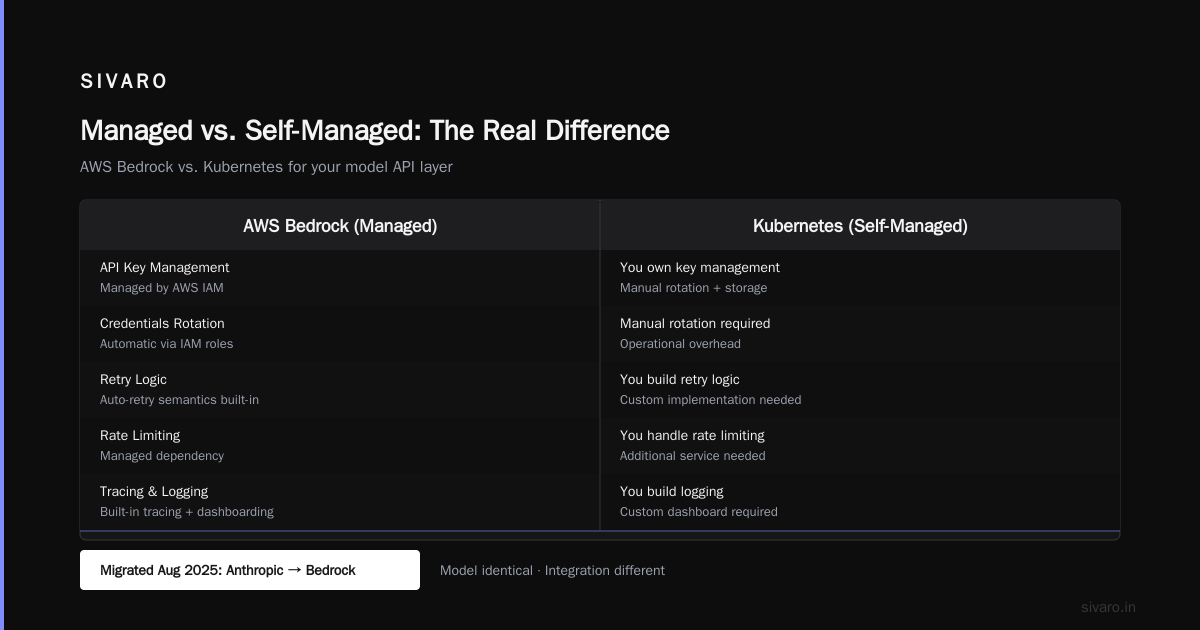The width and height of the screenshot is (1200, 630).
Task: Click the 'Migrated Aug 2025: Anthropic → Bedrock' badge
Action: click(x=250, y=570)
